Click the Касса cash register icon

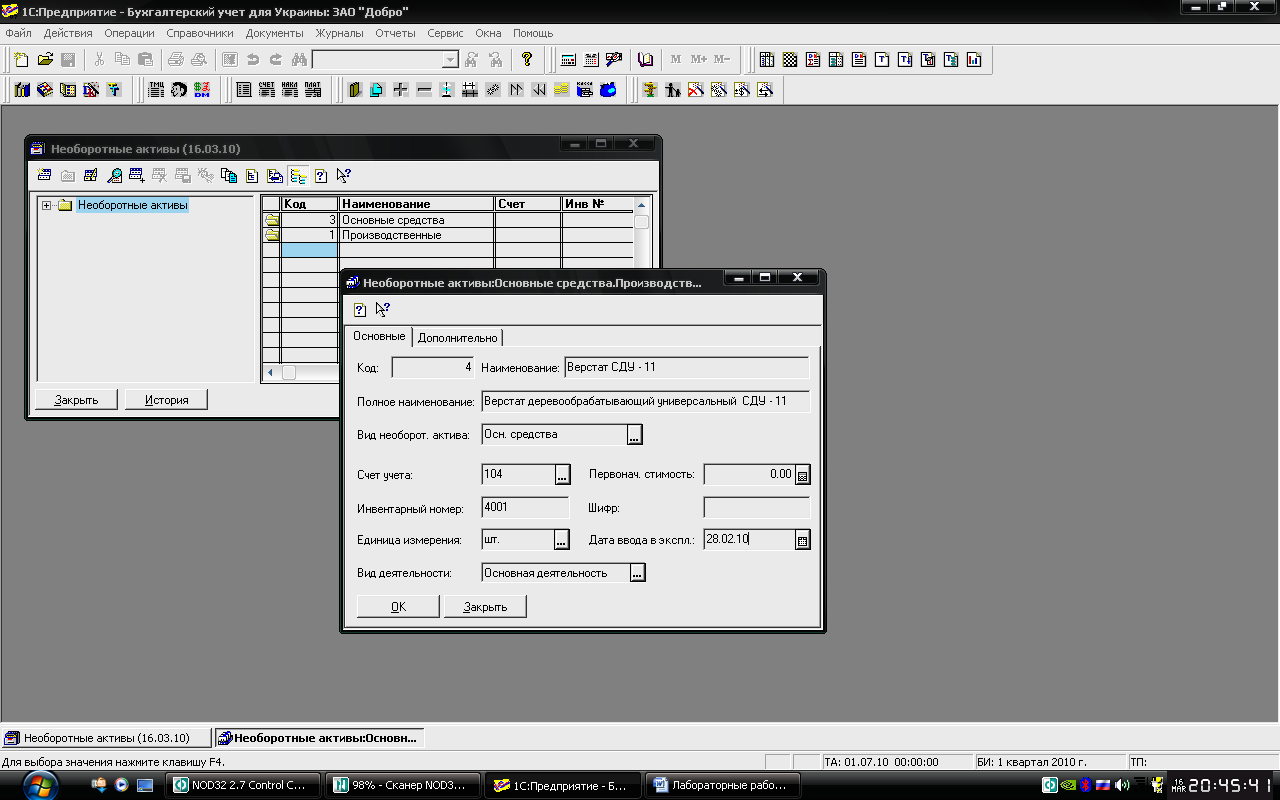[585, 90]
